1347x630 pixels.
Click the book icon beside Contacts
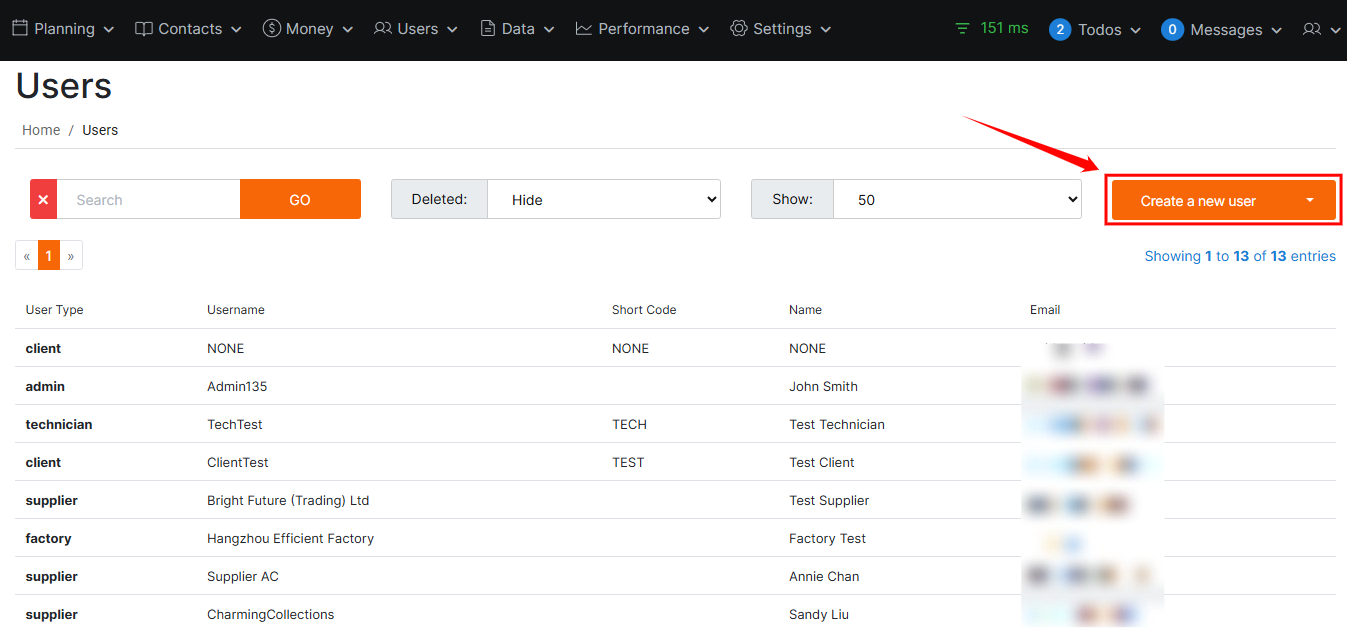coord(144,29)
